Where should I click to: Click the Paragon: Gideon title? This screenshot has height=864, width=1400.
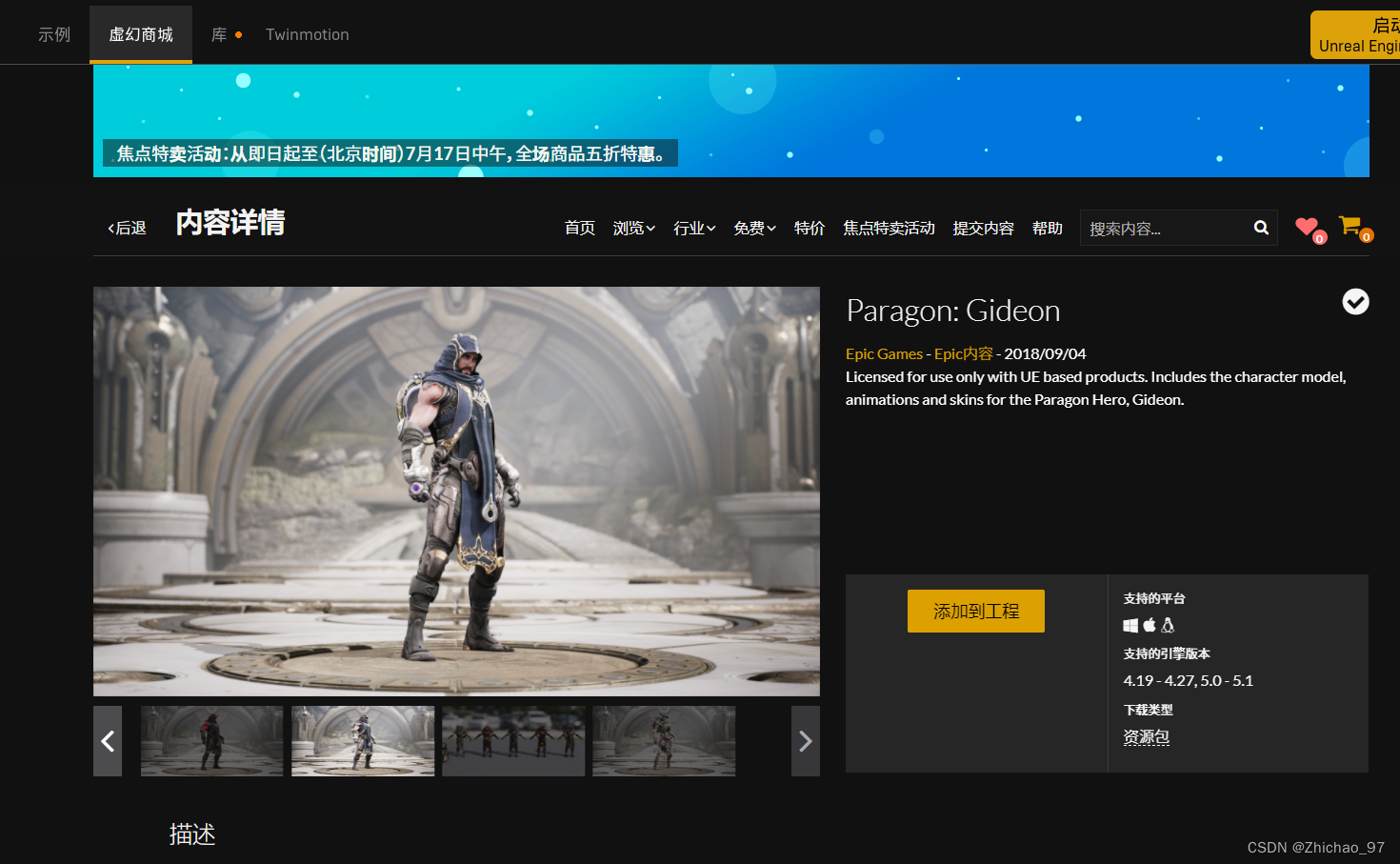tap(953, 311)
